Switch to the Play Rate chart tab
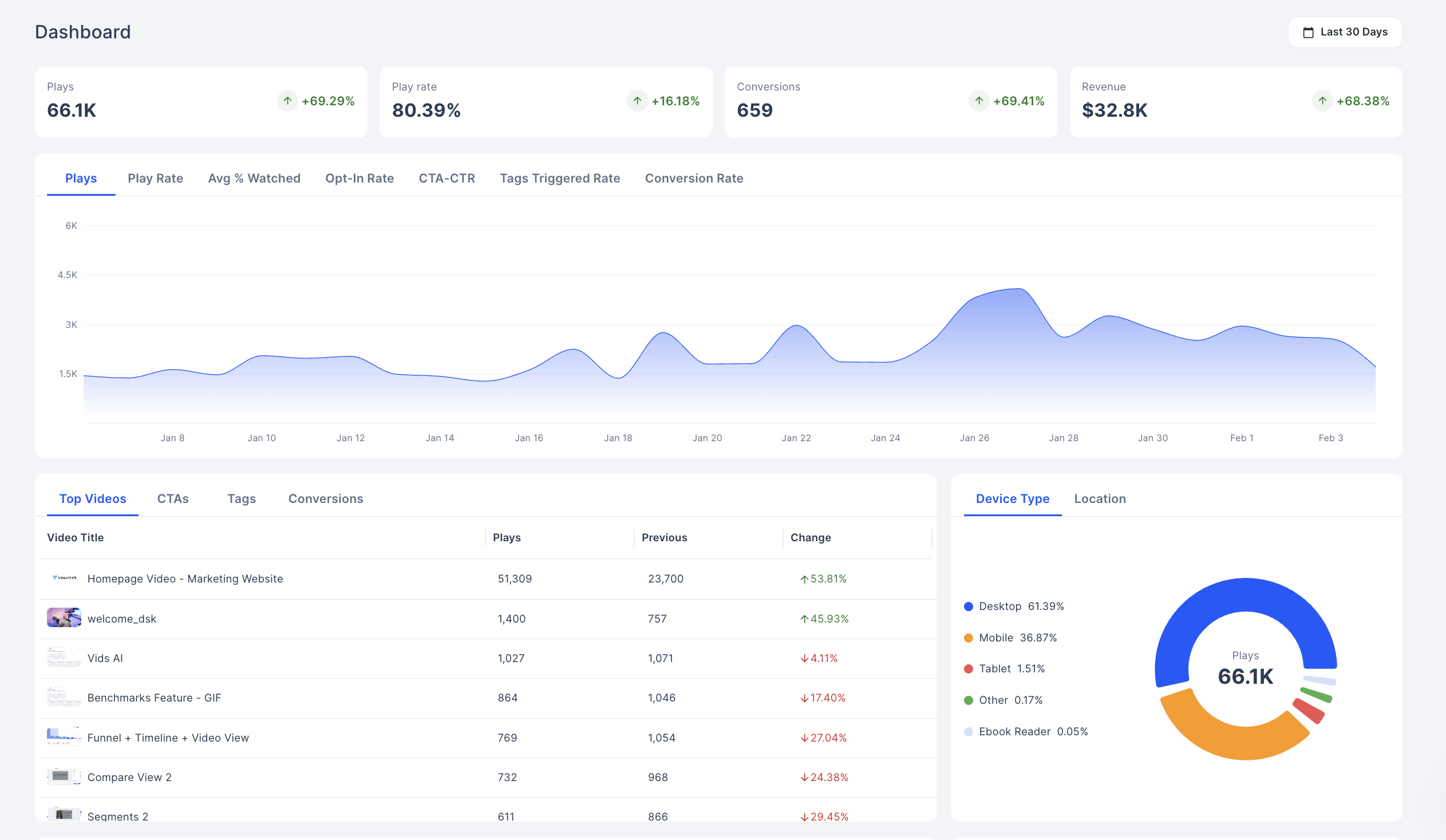The width and height of the screenshot is (1446, 840). (155, 179)
